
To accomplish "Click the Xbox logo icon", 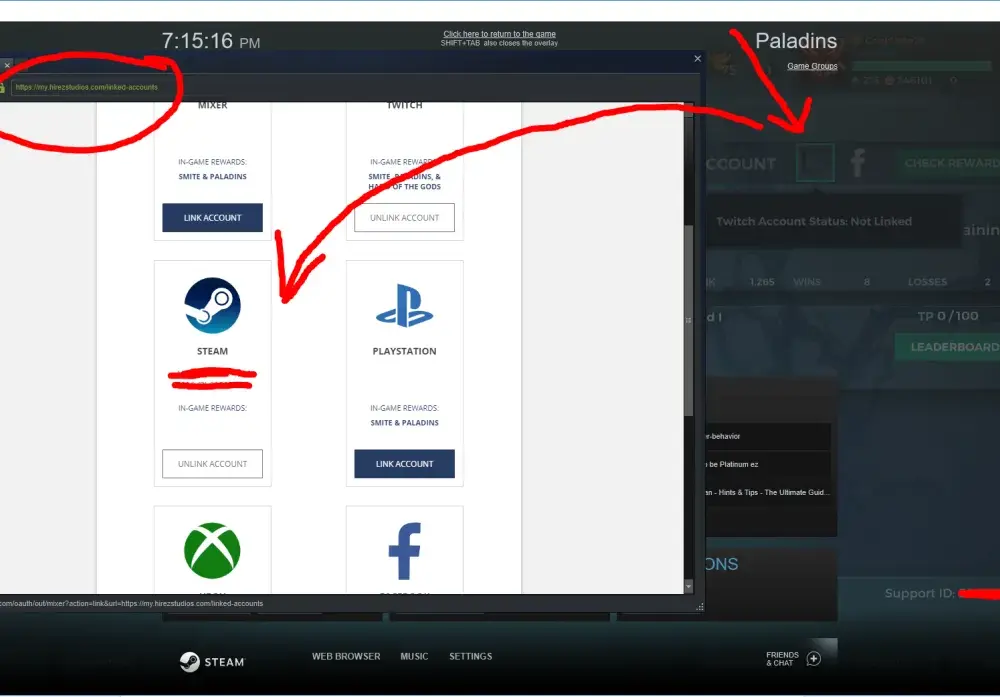I will [212, 550].
